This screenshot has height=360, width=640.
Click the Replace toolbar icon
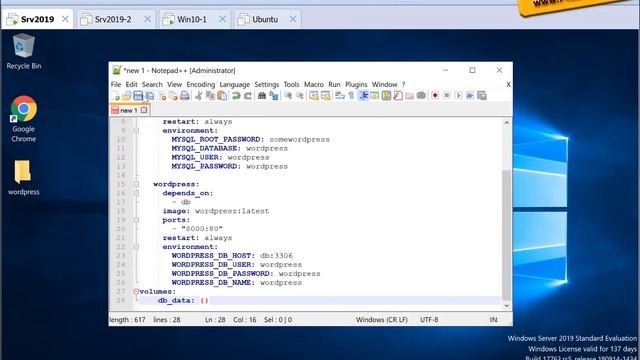point(273,96)
